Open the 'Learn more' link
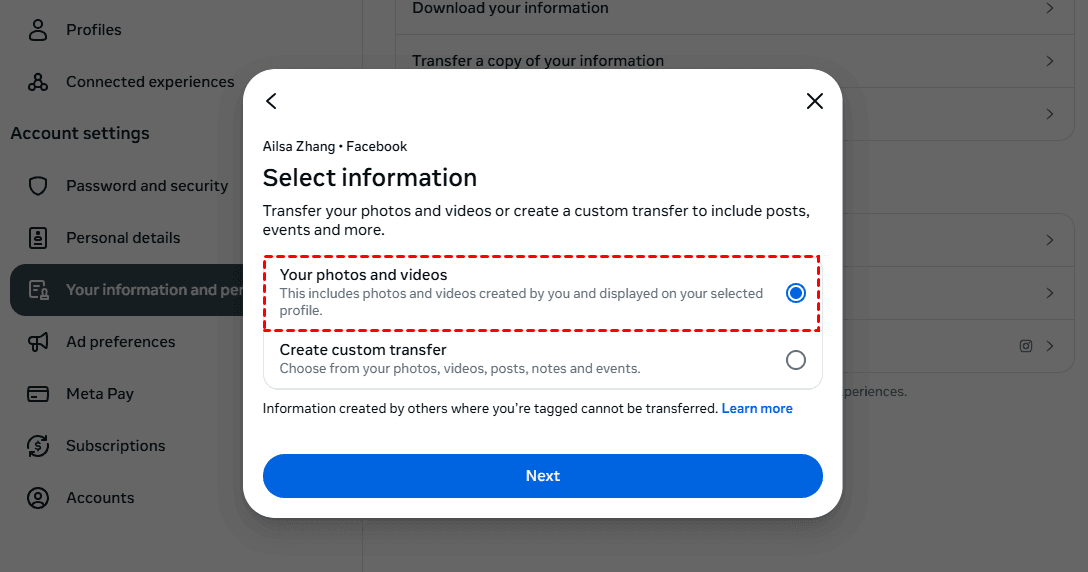This screenshot has height=572, width=1088. click(757, 408)
